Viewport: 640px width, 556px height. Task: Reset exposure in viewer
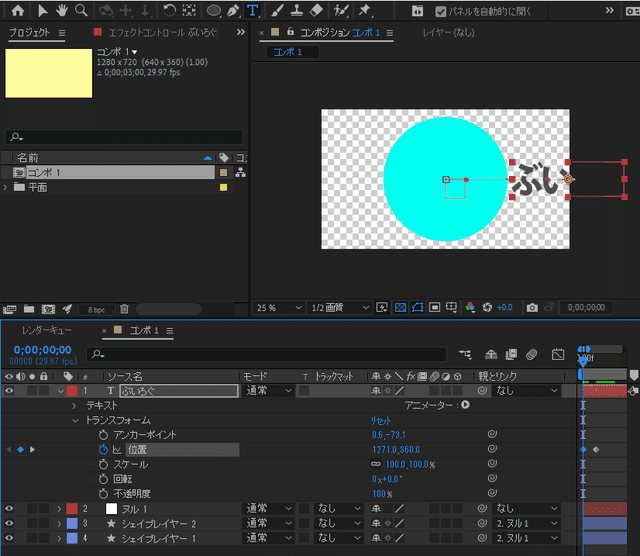click(487, 307)
